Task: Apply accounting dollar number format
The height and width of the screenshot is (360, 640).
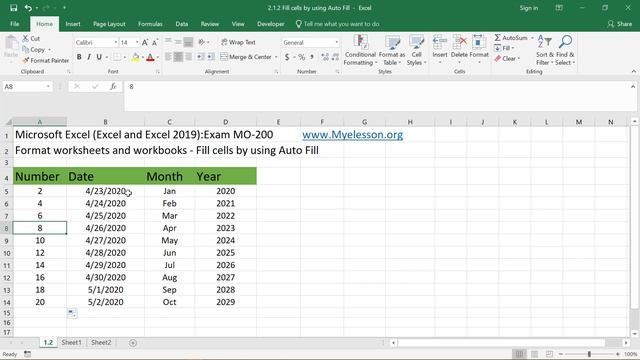Action: point(287,57)
